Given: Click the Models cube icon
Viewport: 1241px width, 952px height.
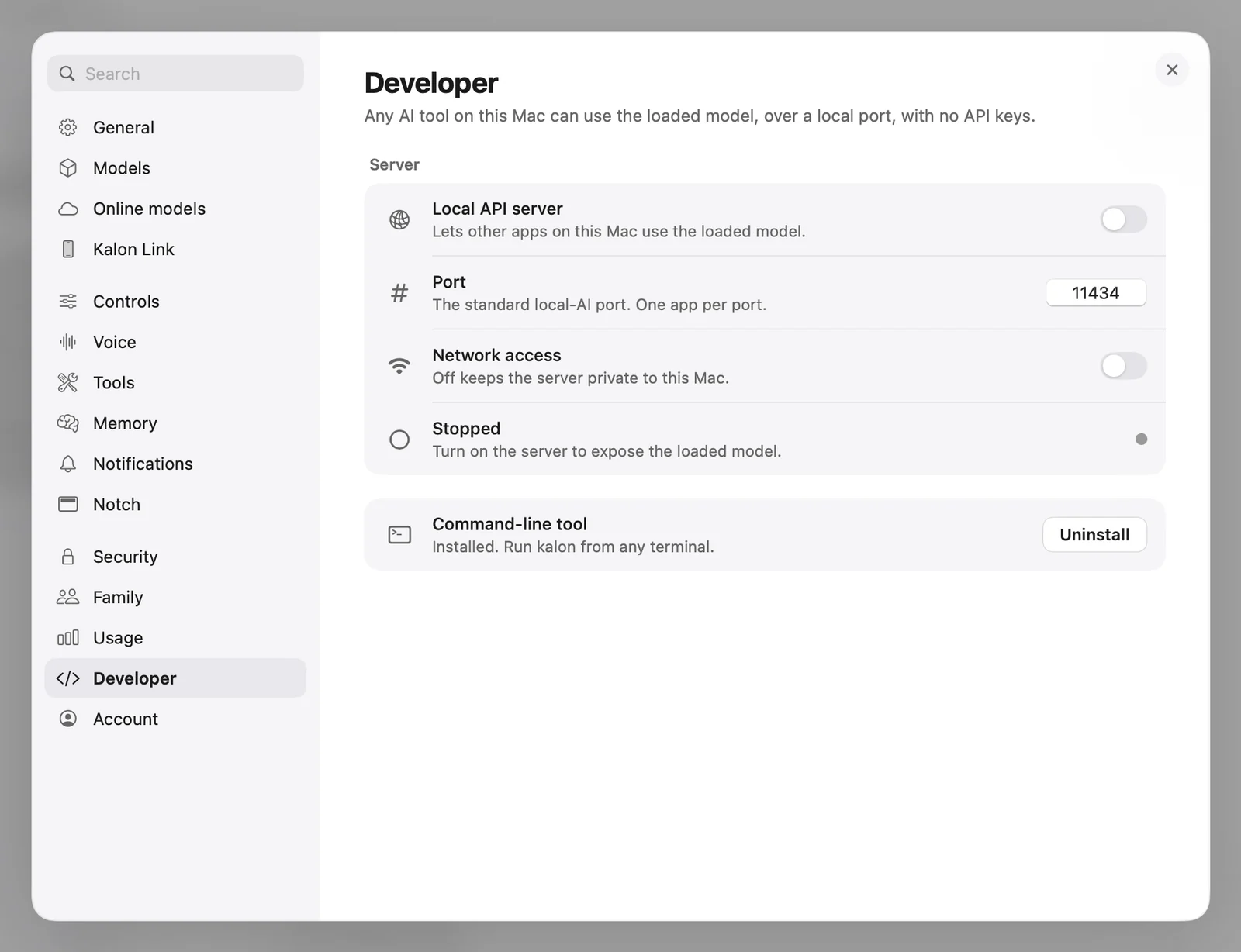Looking at the screenshot, I should pos(68,167).
